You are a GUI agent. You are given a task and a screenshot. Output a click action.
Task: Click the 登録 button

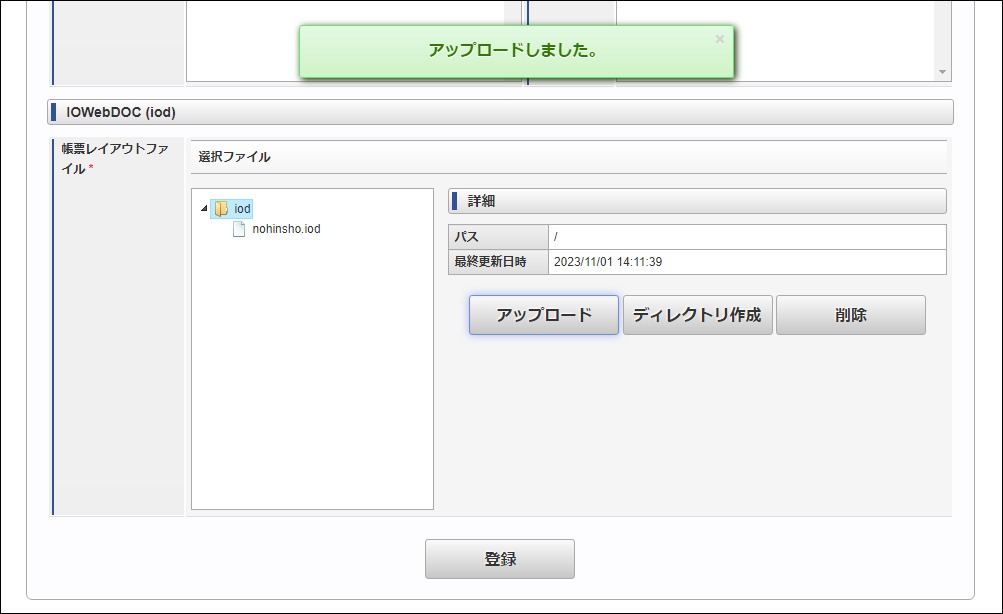point(500,559)
